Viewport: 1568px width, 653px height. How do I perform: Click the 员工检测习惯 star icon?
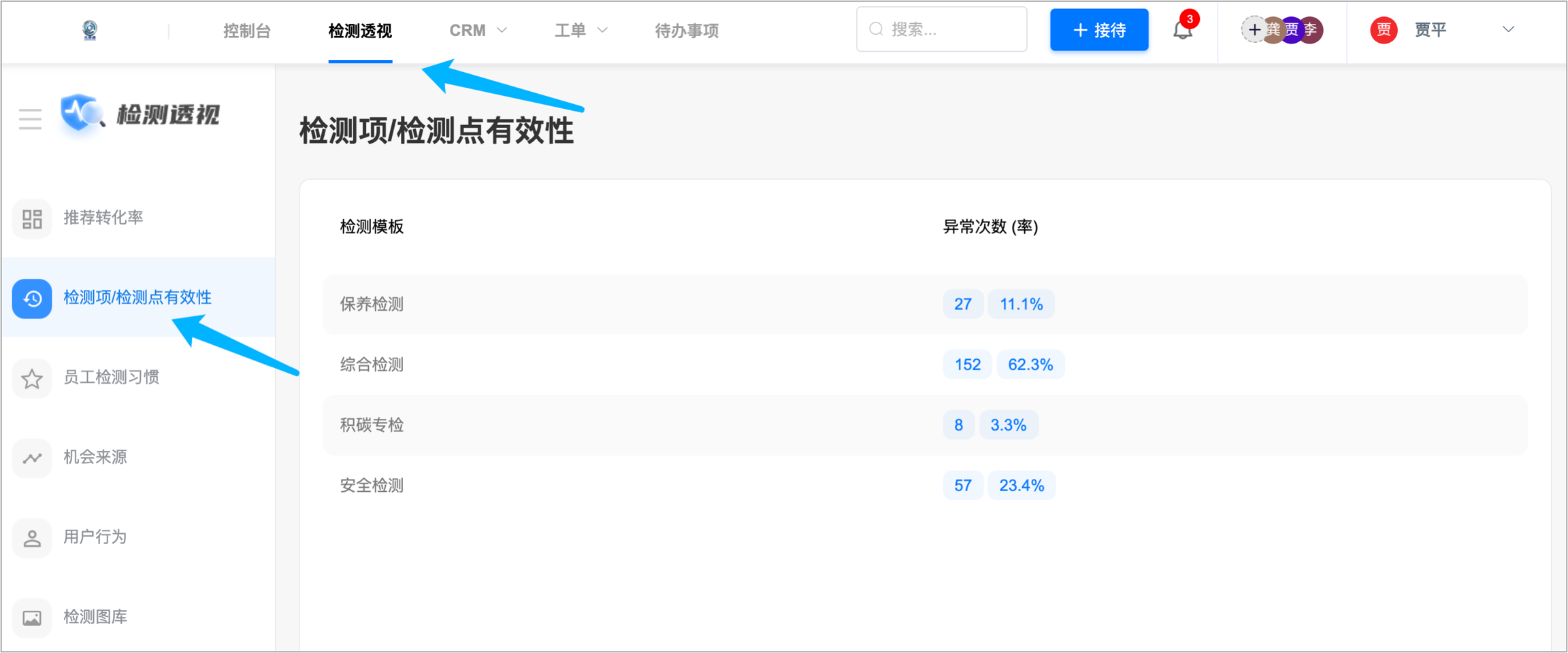(32, 378)
